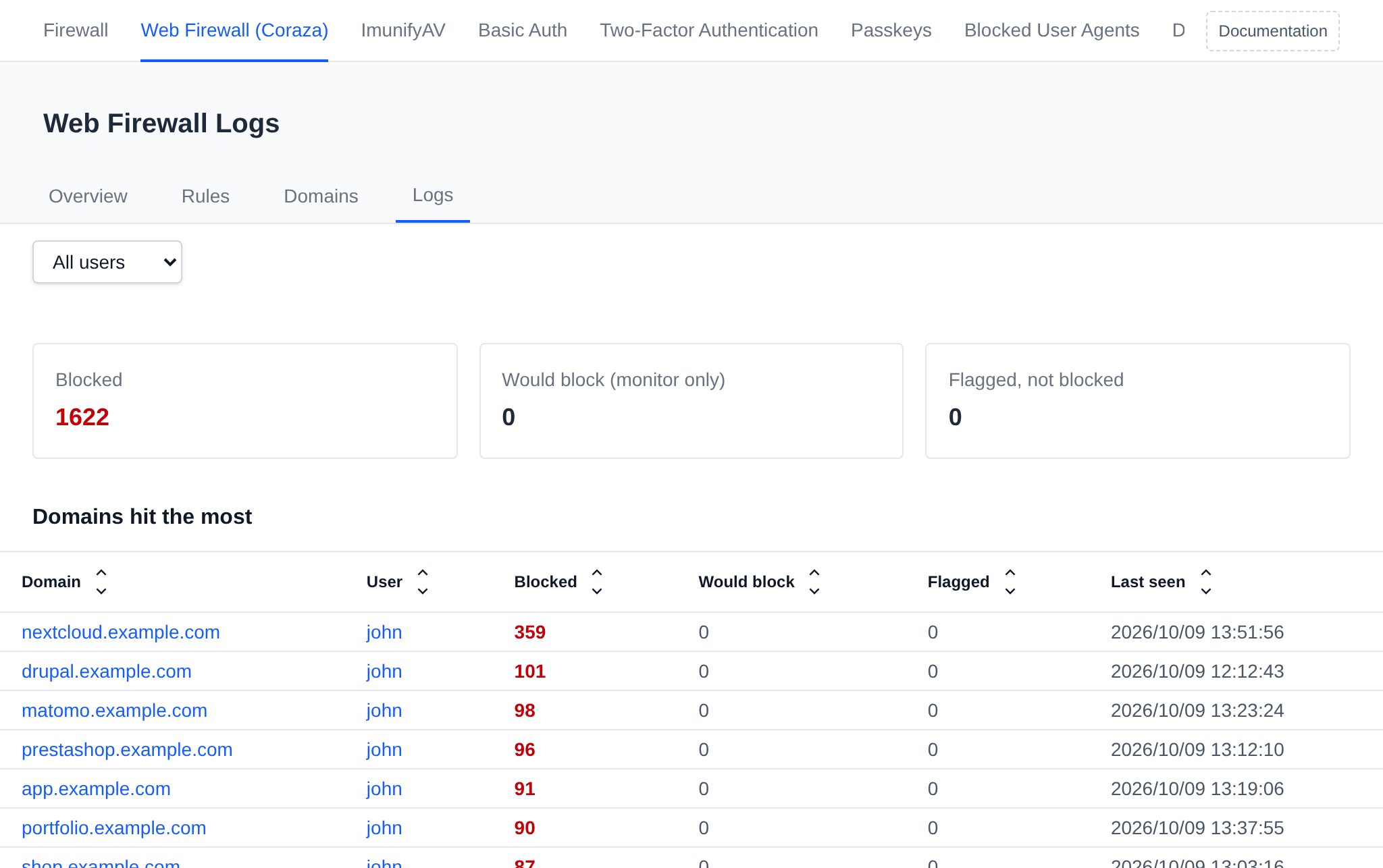Click the Would block (monitor only) card

coord(691,401)
